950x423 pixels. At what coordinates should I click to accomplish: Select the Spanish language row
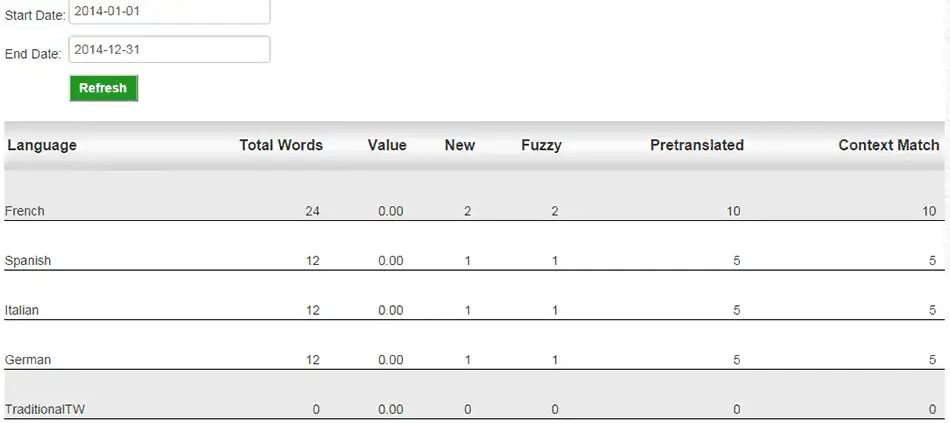click(x=474, y=246)
